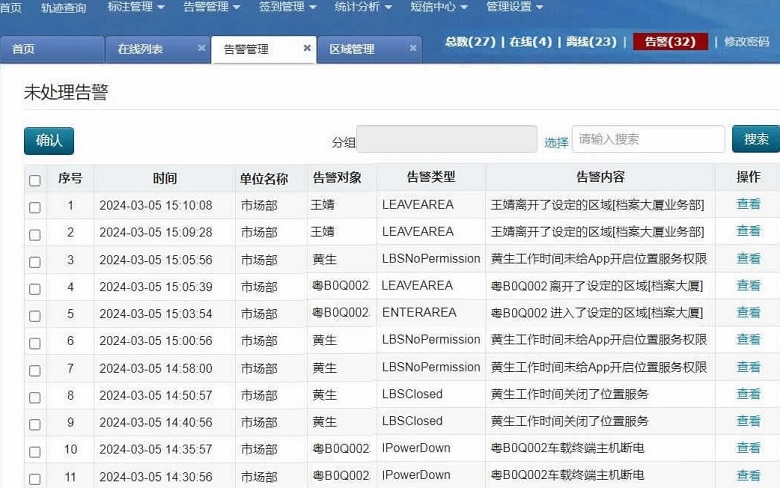Switch to the 首页 tab
The image size is (780, 488).
[52, 49]
